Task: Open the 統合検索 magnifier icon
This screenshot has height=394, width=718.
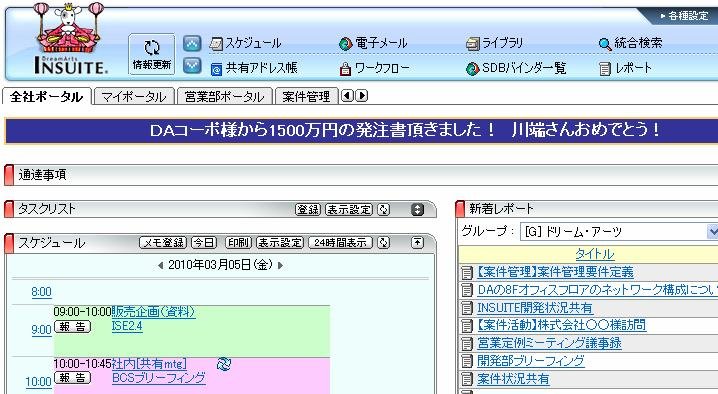Action: click(x=604, y=44)
